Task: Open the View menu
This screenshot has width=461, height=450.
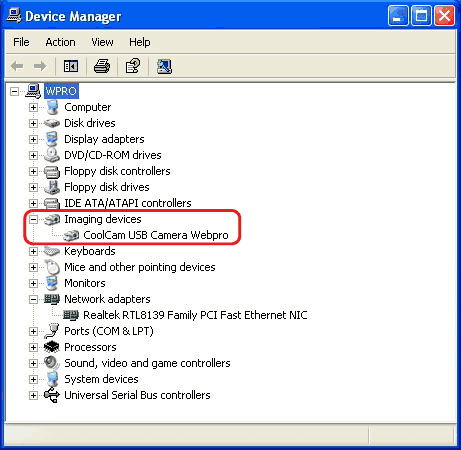Action: coord(102,42)
